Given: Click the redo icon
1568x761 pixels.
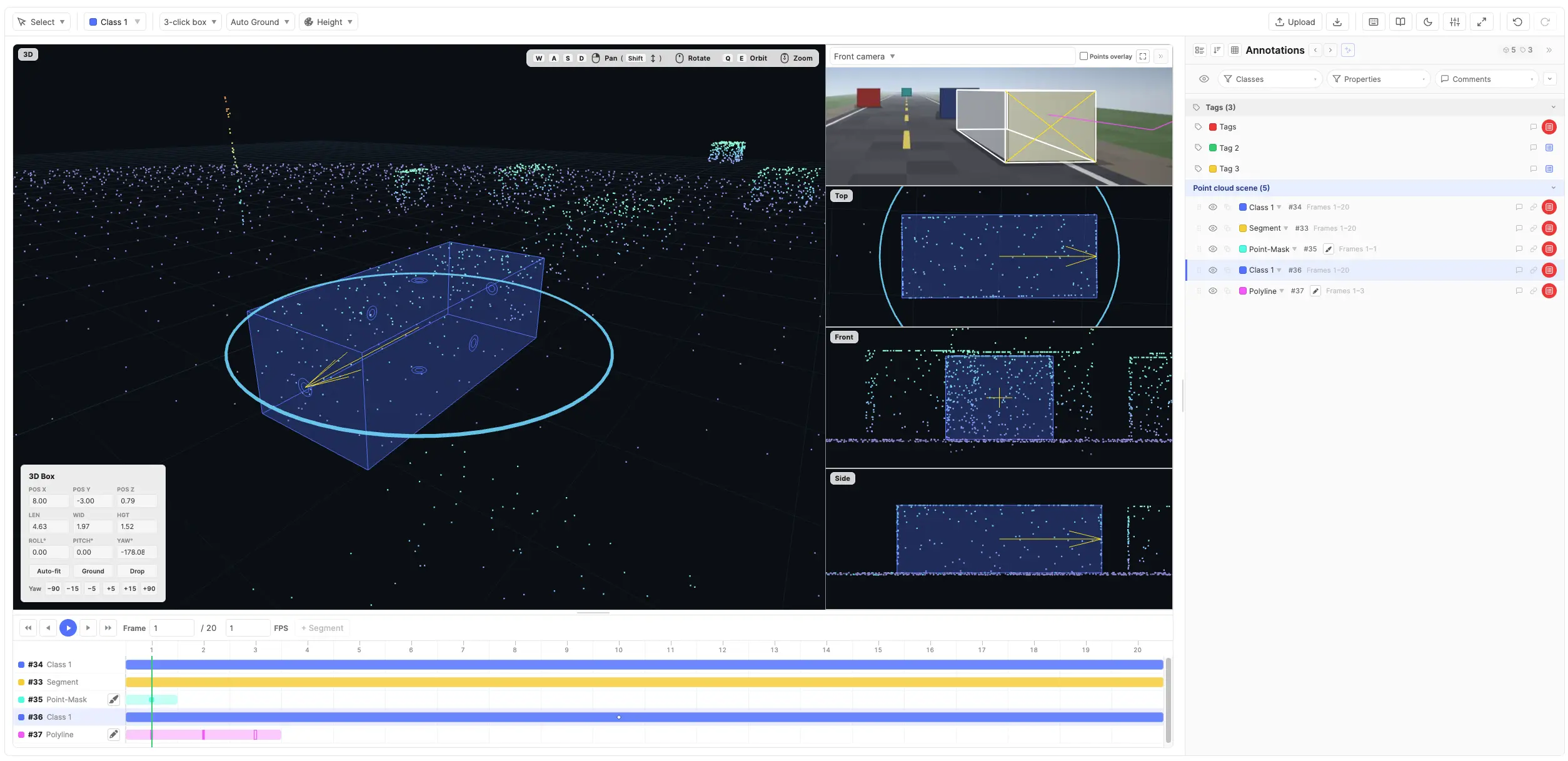Looking at the screenshot, I should pyautogui.click(x=1545, y=22).
